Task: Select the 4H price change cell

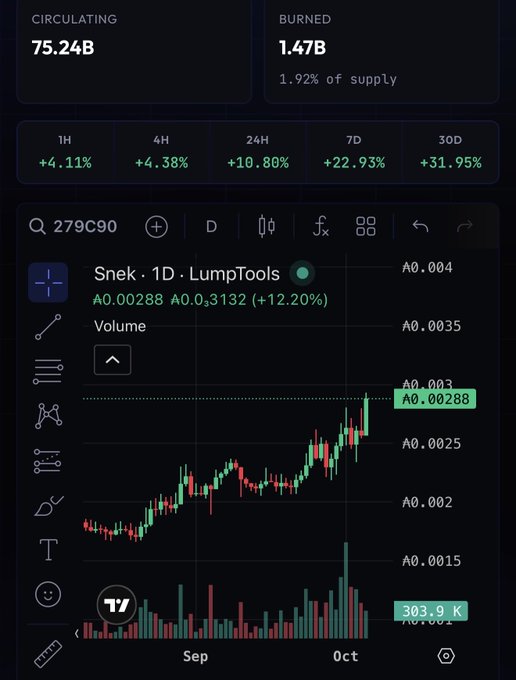Action: click(161, 152)
